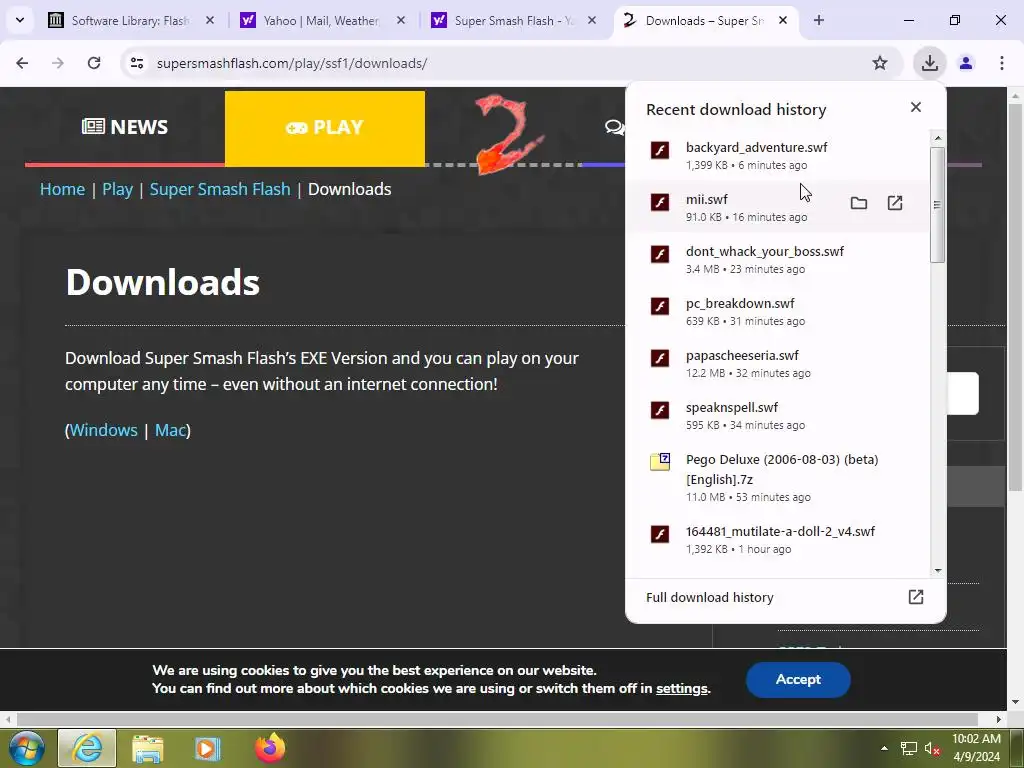
Task: Click the network status tray icon
Action: 908,749
